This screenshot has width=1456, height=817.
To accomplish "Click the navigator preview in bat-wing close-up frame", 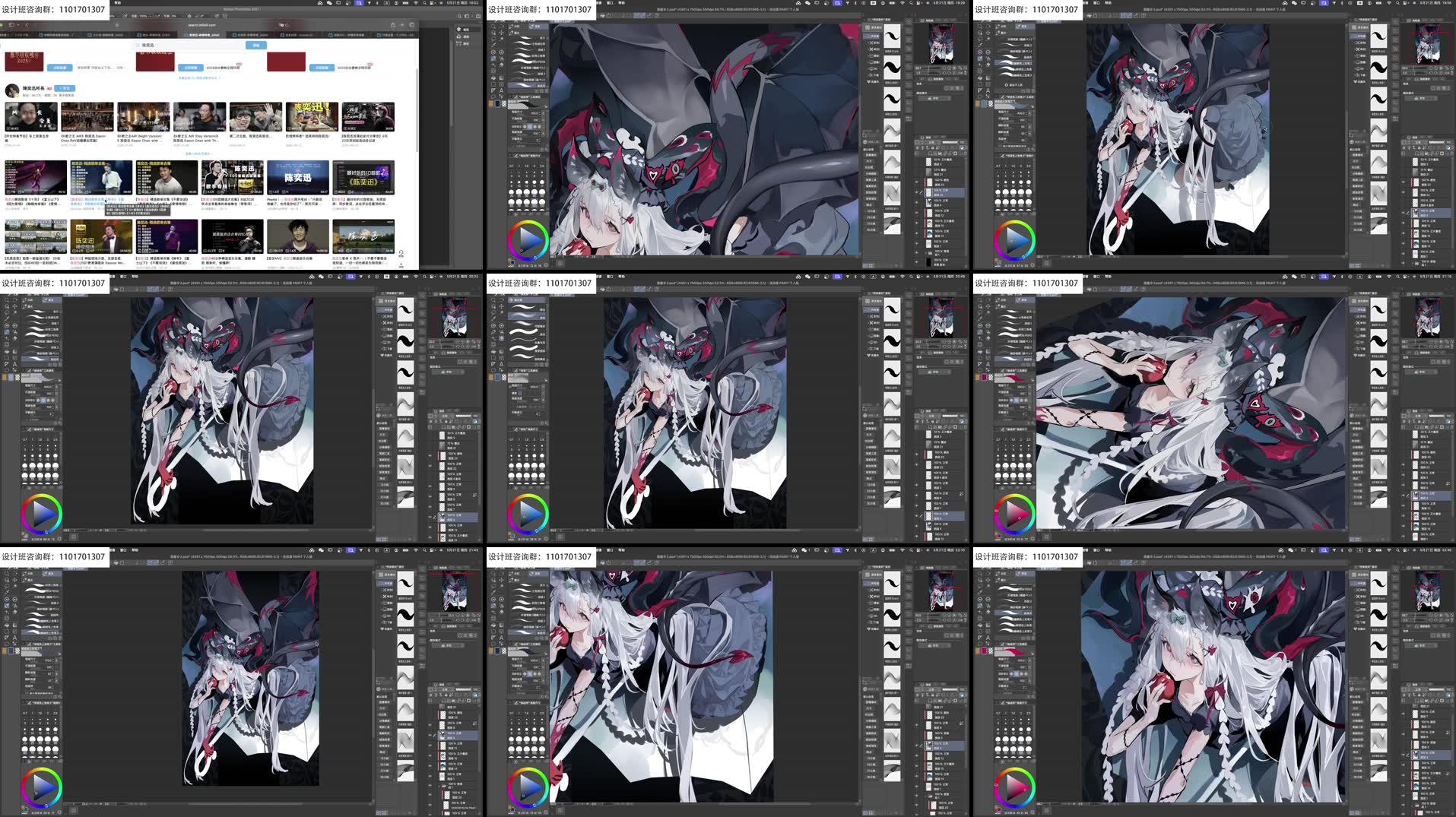I will point(941,44).
